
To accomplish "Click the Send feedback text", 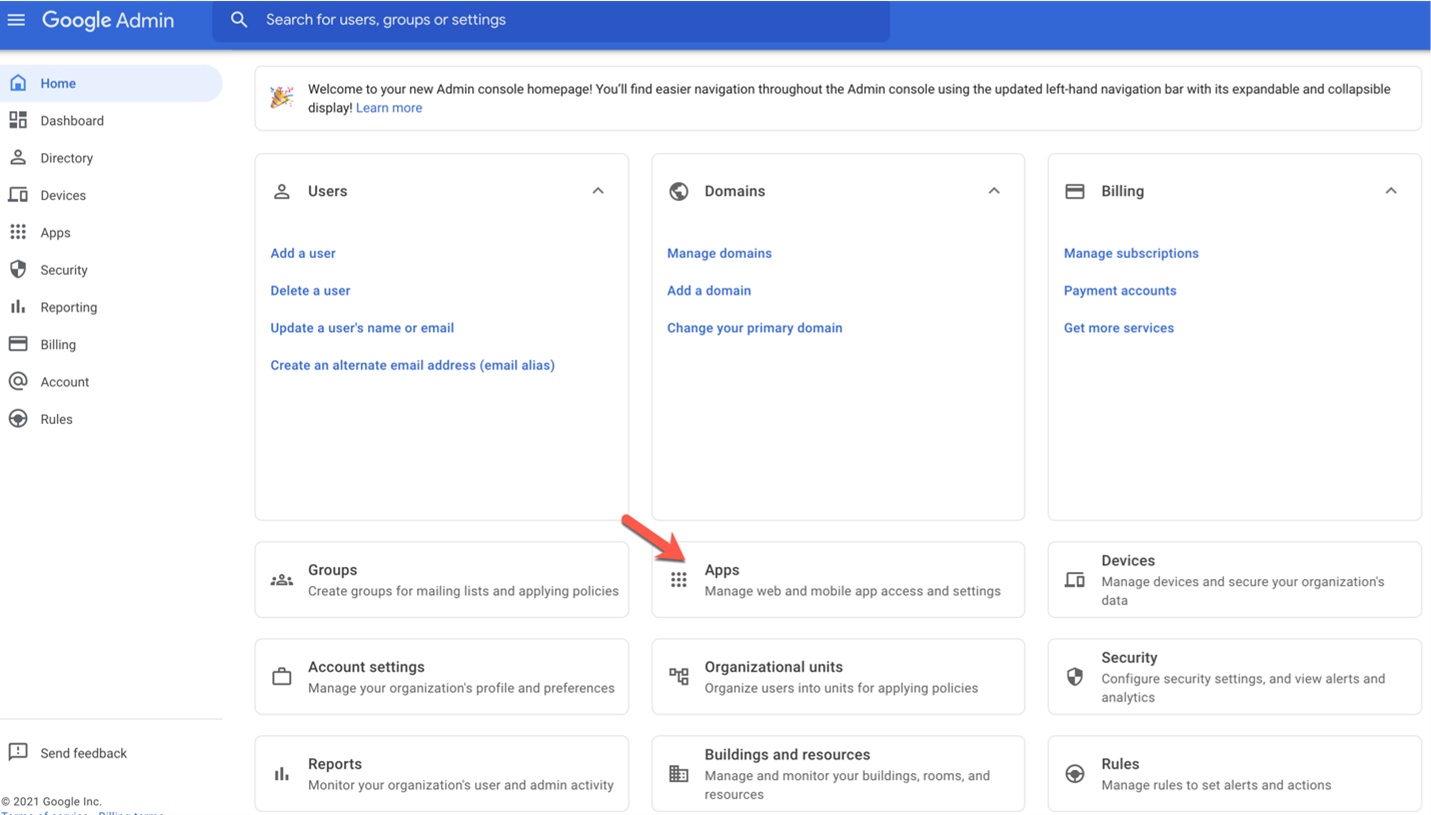I will pos(84,753).
